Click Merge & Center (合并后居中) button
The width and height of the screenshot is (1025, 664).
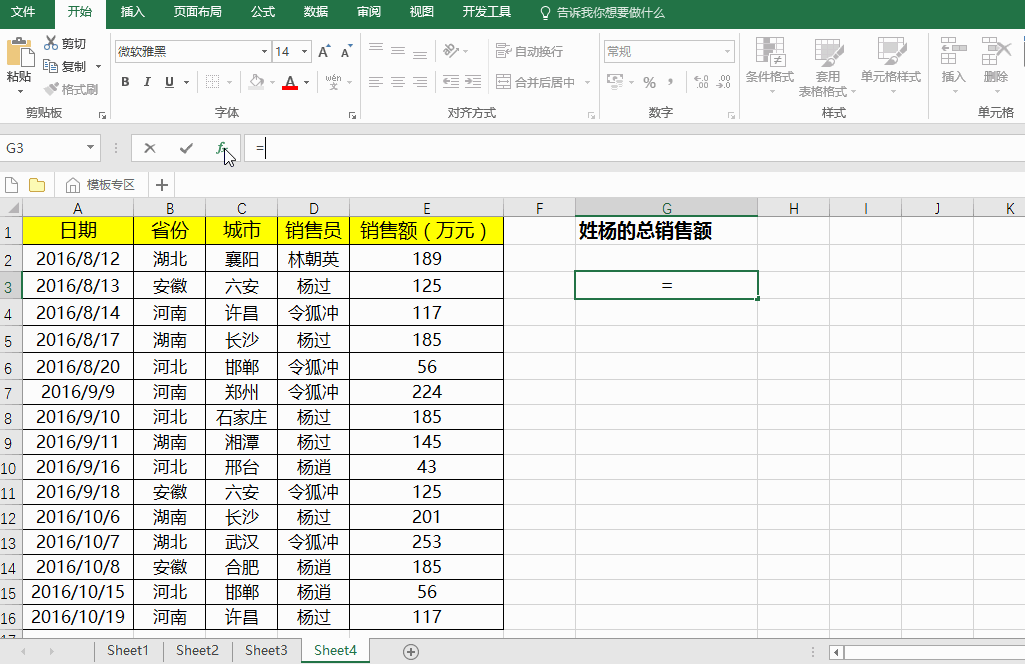tap(536, 82)
